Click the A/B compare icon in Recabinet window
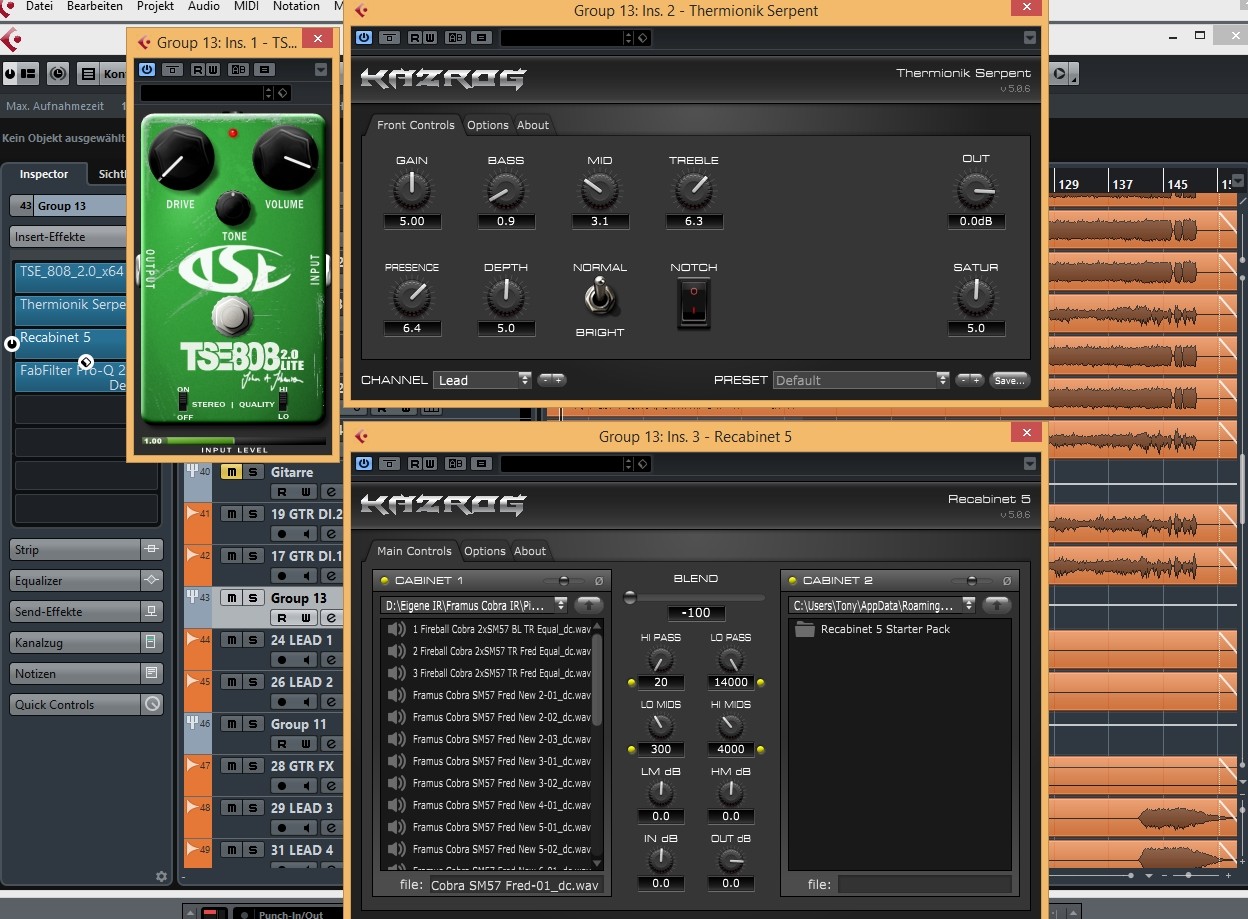 pos(457,464)
